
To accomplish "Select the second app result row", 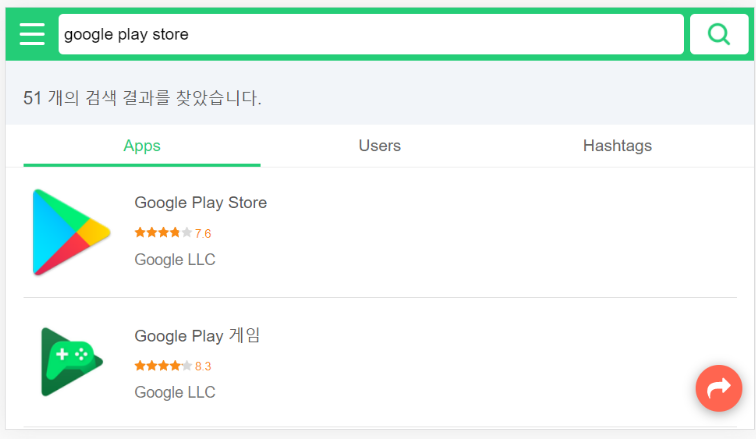I will click(380, 362).
